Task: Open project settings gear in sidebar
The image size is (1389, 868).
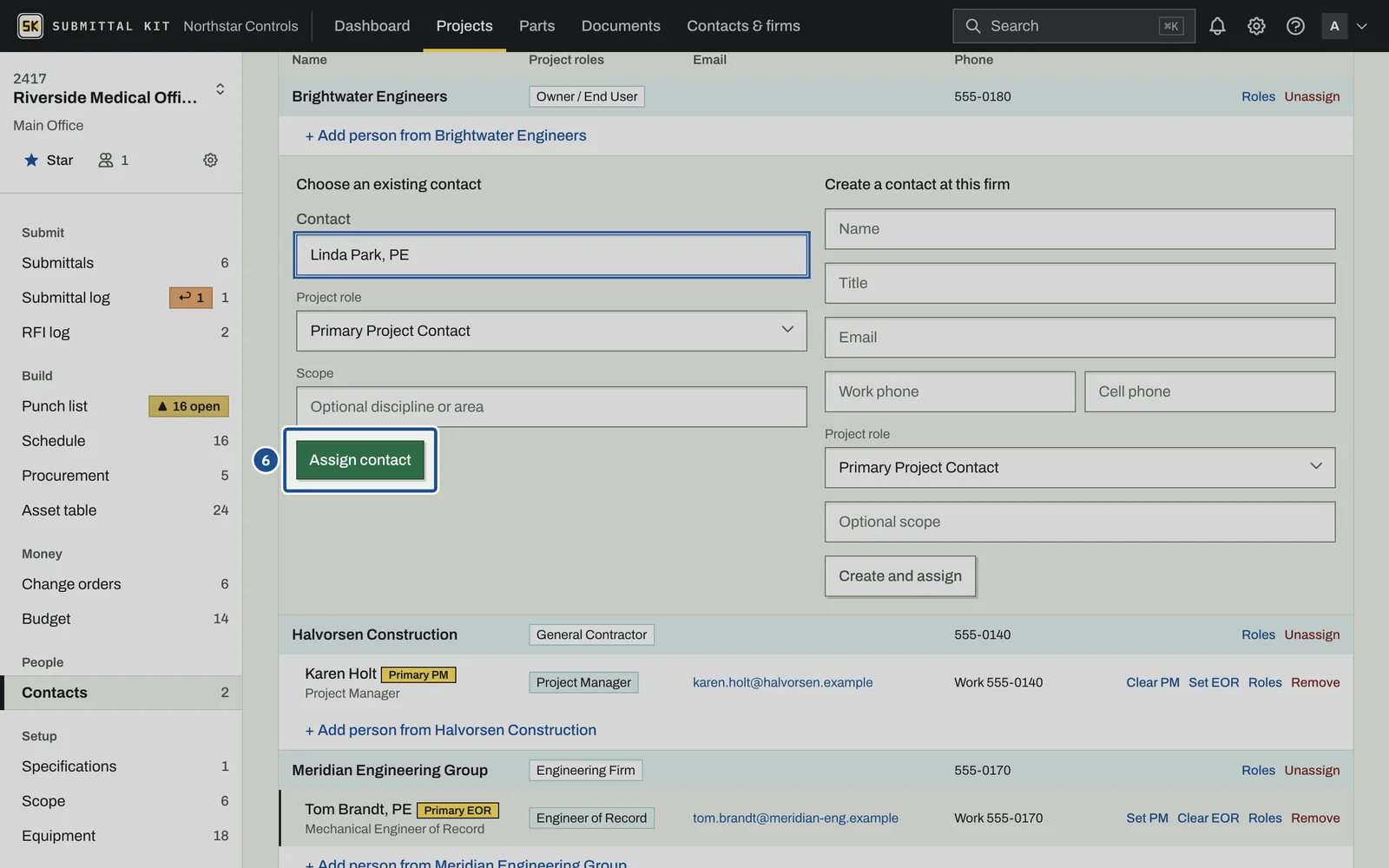Action: pyautogui.click(x=210, y=160)
